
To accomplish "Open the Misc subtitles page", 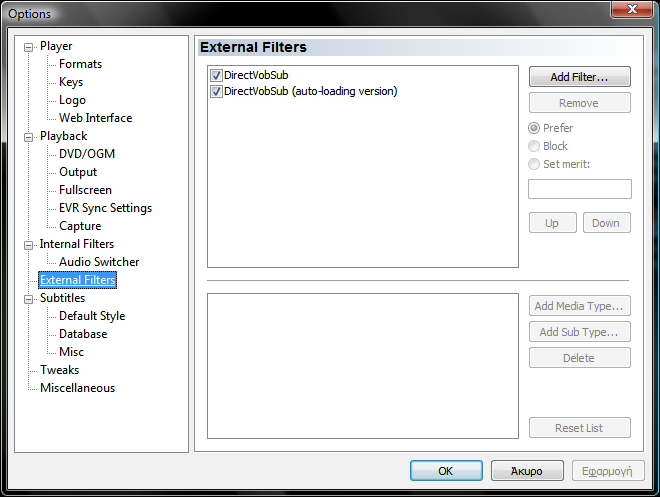I will [71, 352].
